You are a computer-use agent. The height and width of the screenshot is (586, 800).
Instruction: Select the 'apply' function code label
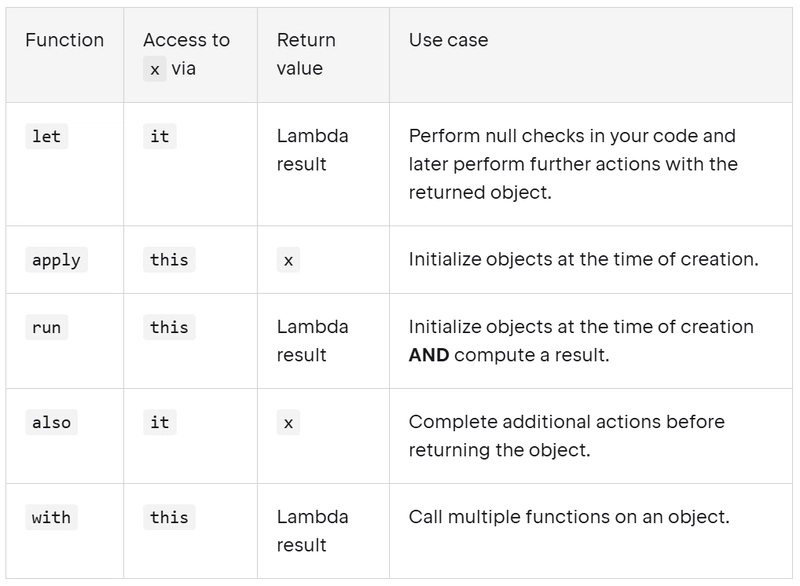[56, 260]
